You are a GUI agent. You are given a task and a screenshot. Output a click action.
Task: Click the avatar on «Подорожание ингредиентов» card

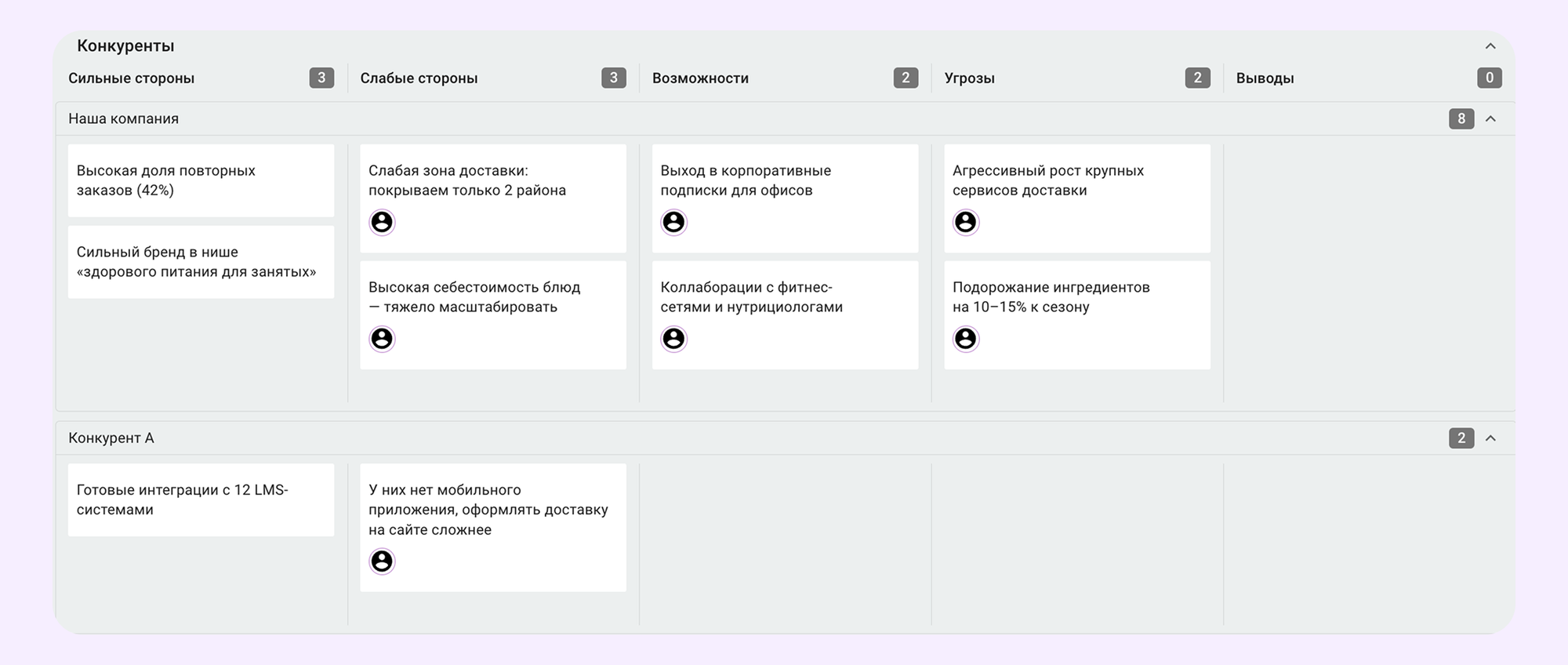pos(965,339)
